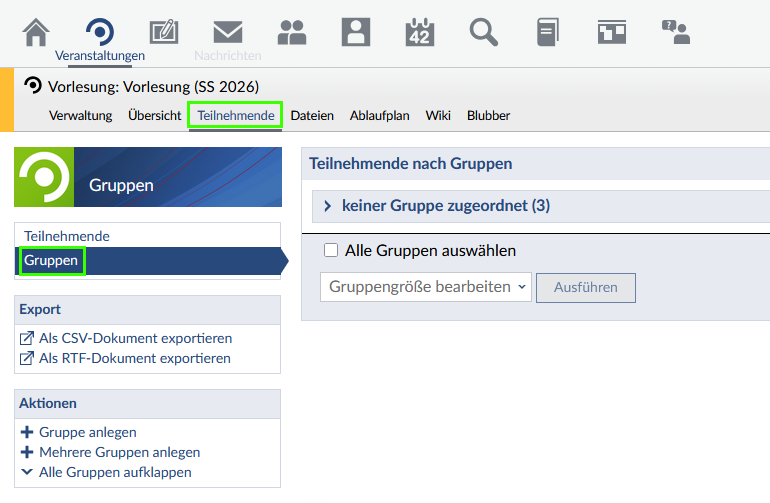Switch to the Dateien tab

coord(312,115)
